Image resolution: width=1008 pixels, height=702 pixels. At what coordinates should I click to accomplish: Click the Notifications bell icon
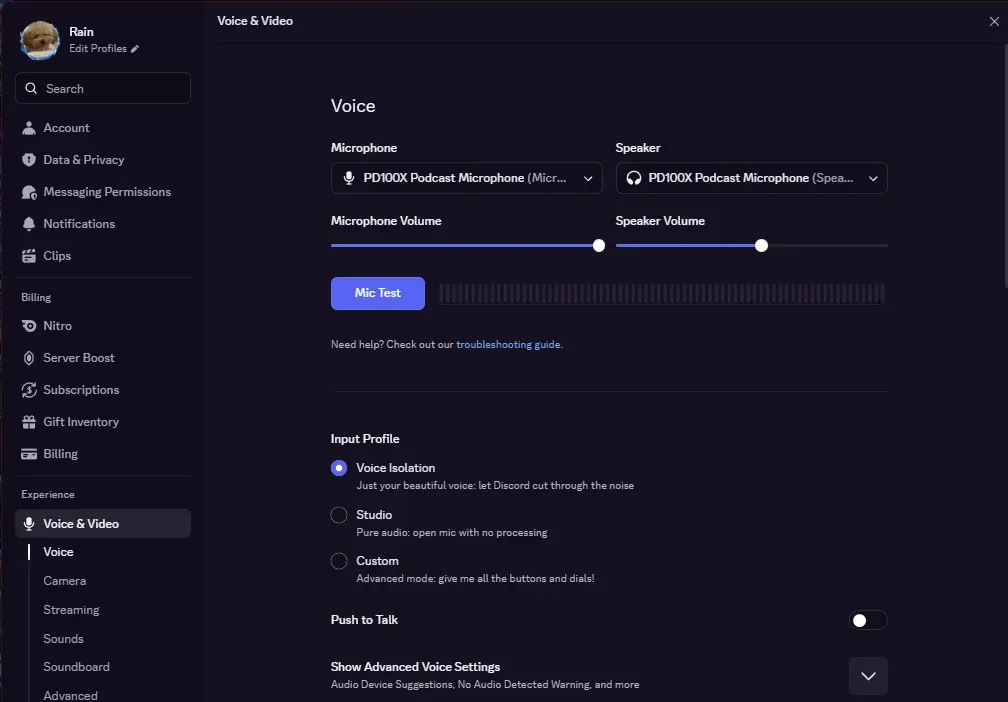[28, 224]
